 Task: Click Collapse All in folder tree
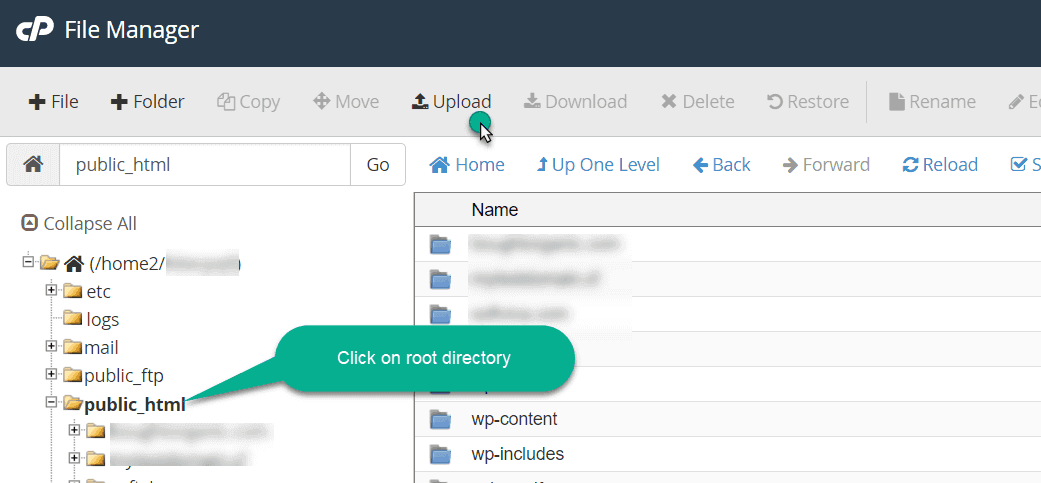click(x=79, y=224)
